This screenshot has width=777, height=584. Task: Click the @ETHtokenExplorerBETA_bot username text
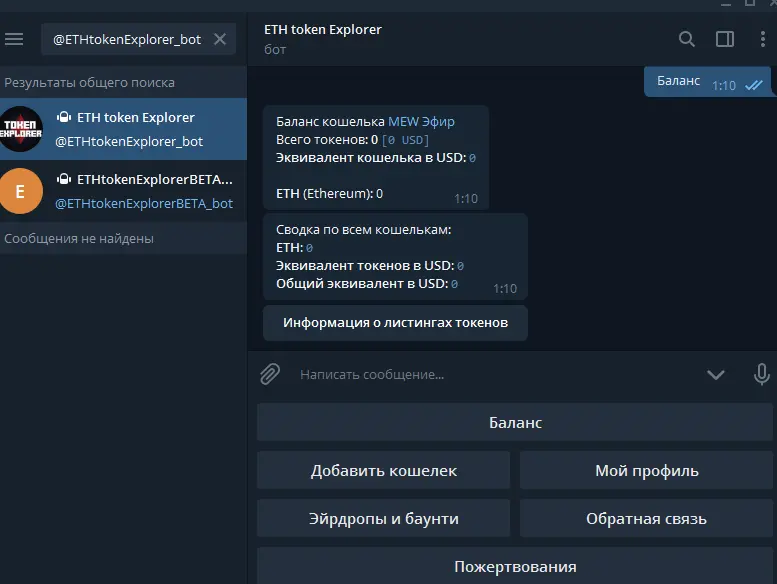pyautogui.click(x=144, y=204)
